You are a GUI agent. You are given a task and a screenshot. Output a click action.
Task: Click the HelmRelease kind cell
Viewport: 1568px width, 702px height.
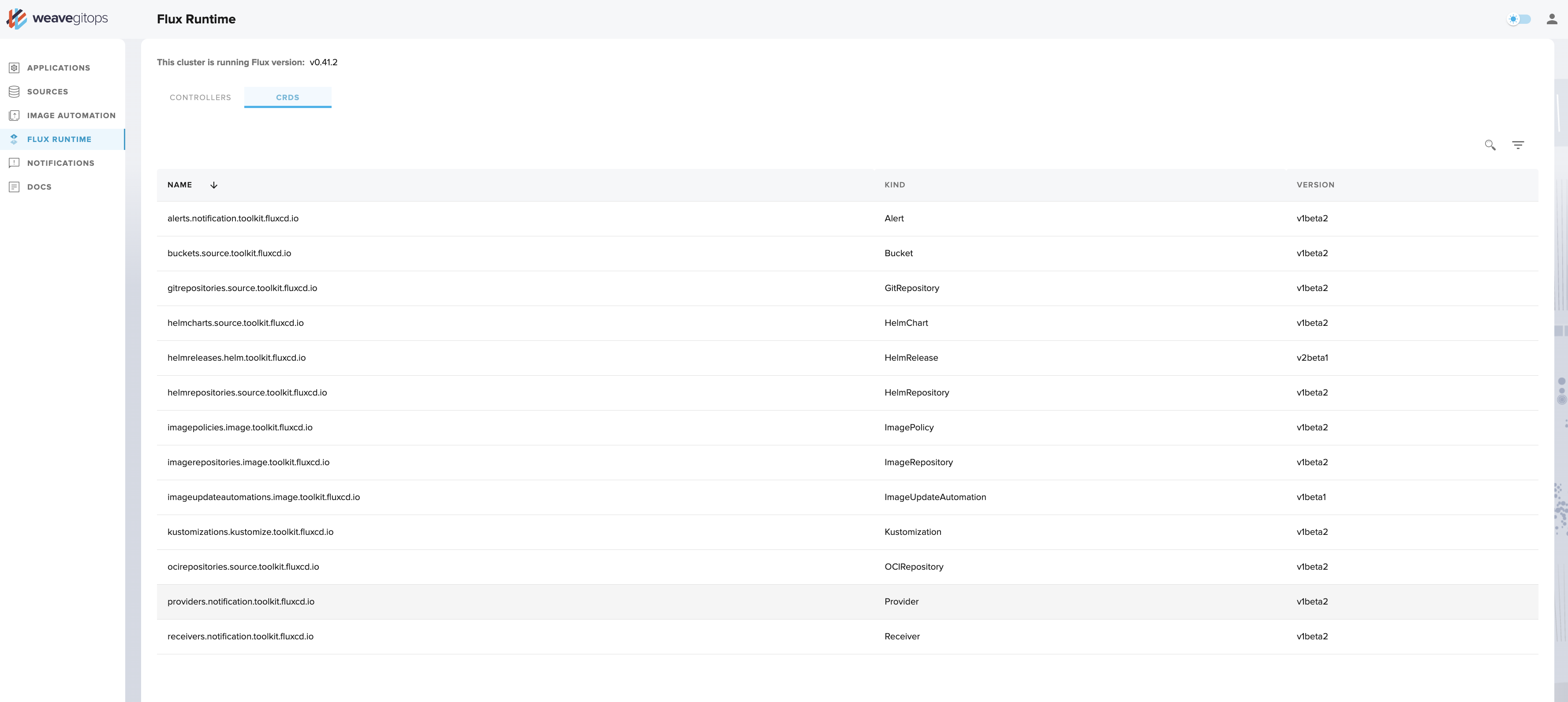(x=911, y=357)
